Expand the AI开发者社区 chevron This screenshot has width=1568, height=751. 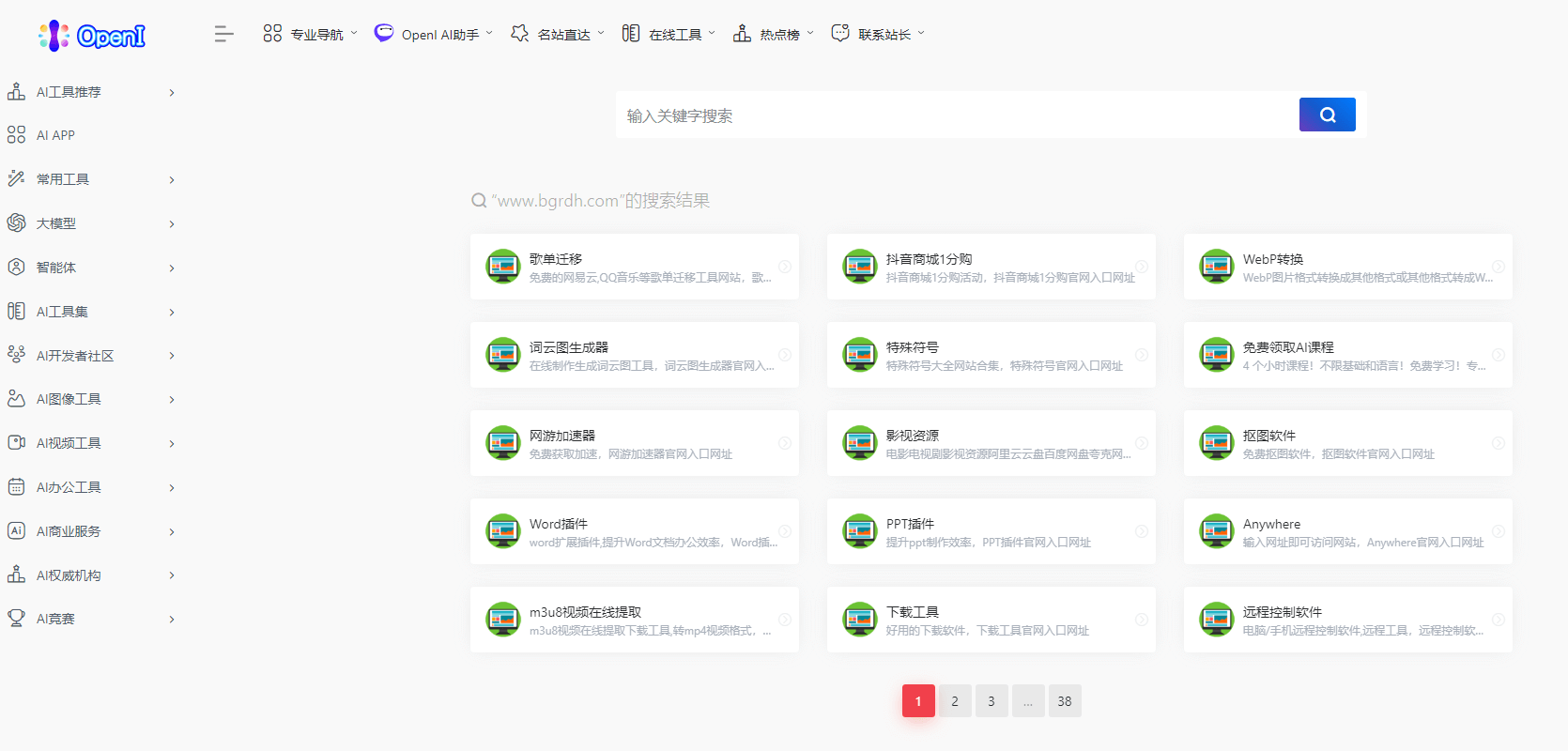172,355
